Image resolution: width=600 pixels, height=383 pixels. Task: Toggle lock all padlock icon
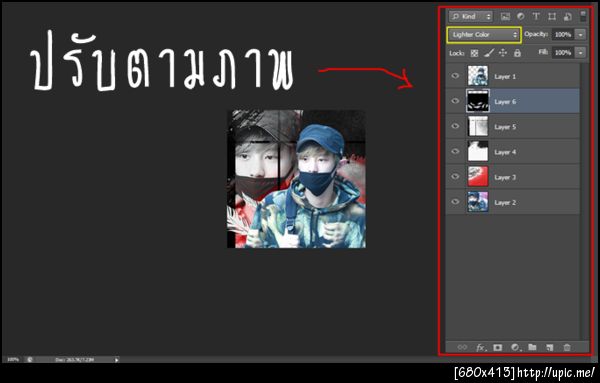coord(517,53)
